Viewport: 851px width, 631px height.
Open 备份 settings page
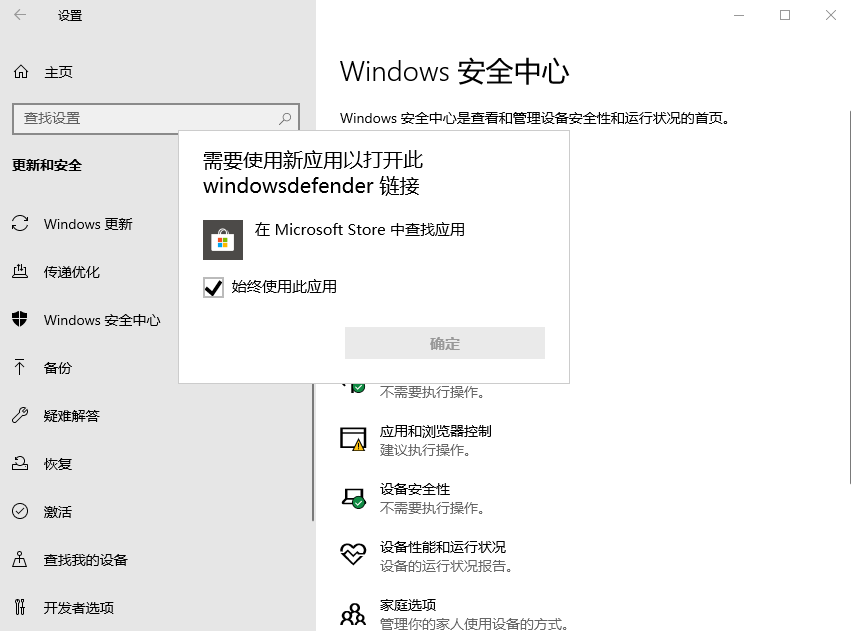pyautogui.click(x=58, y=368)
